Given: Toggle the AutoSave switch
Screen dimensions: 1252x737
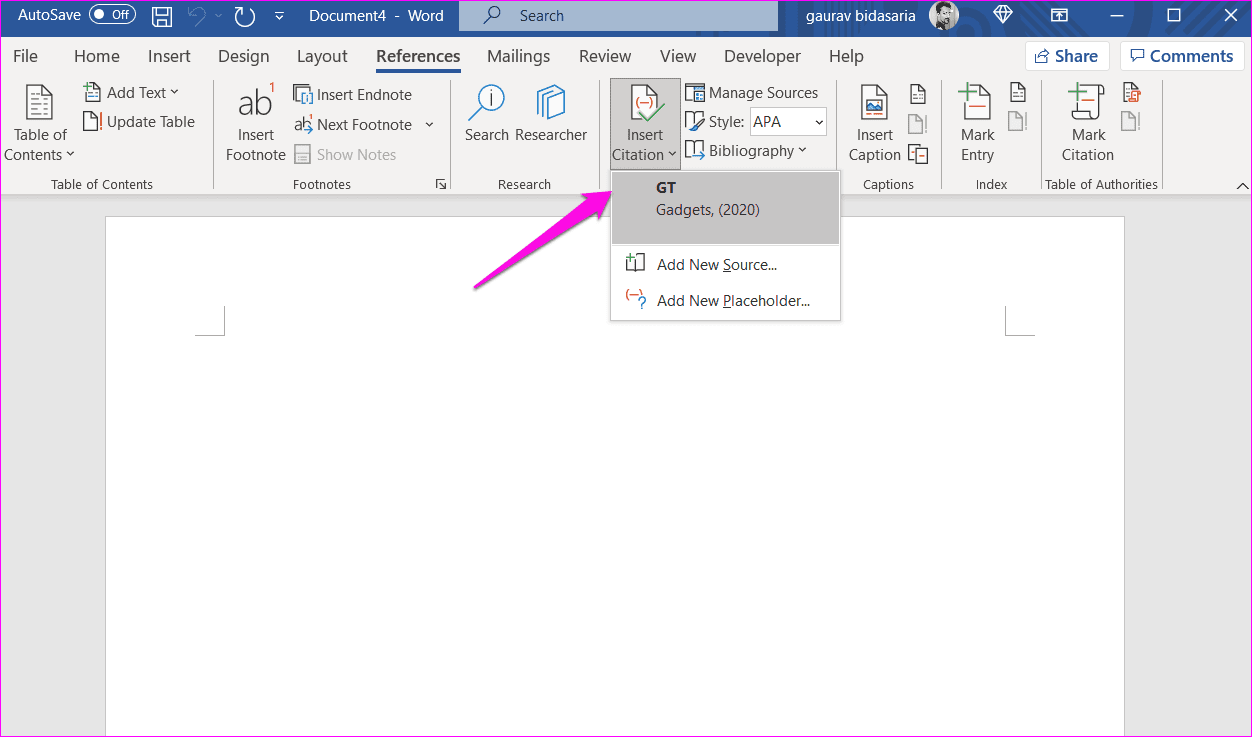Looking at the screenshot, I should 112,15.
